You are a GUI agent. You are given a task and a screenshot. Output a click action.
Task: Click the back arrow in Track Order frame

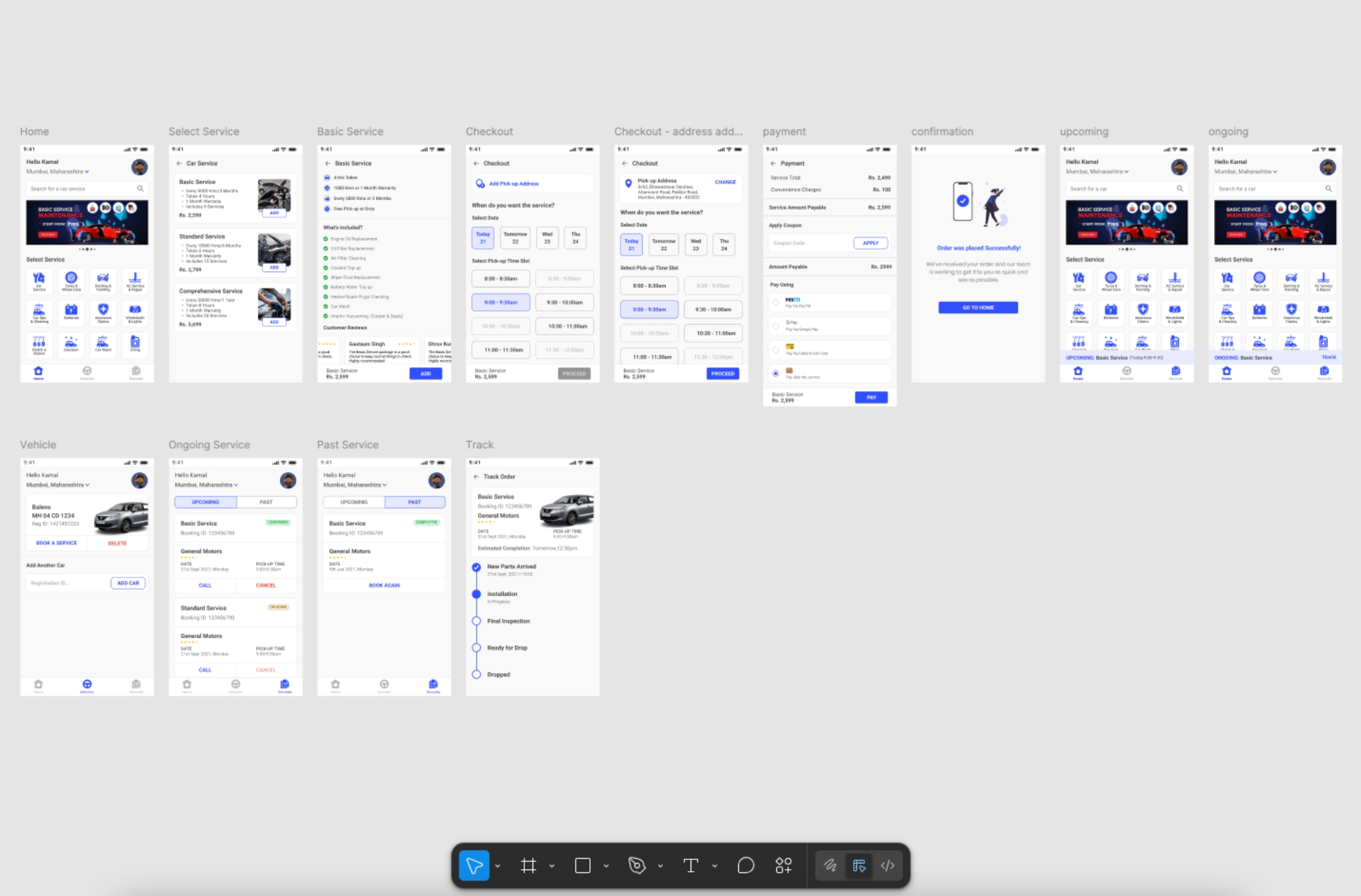point(476,477)
